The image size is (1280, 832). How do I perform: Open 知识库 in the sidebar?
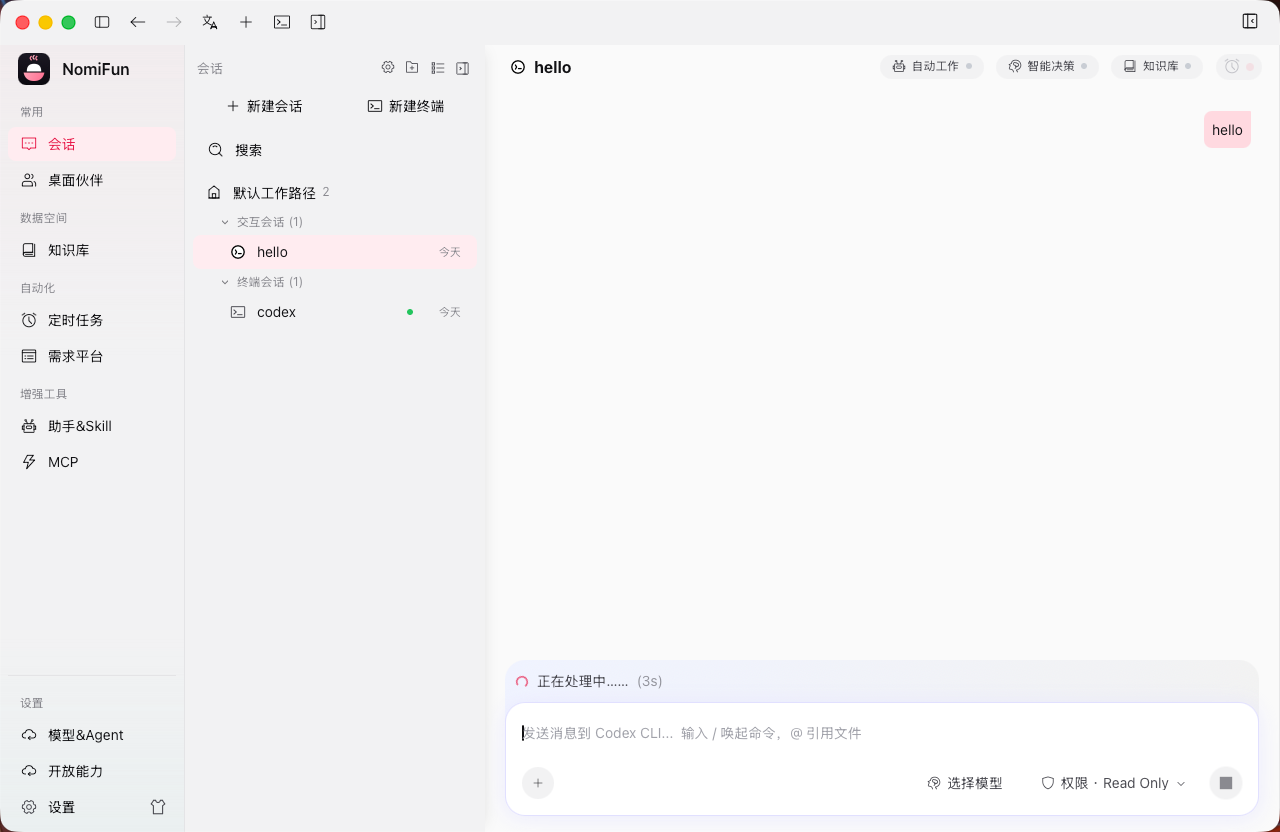[92, 250]
